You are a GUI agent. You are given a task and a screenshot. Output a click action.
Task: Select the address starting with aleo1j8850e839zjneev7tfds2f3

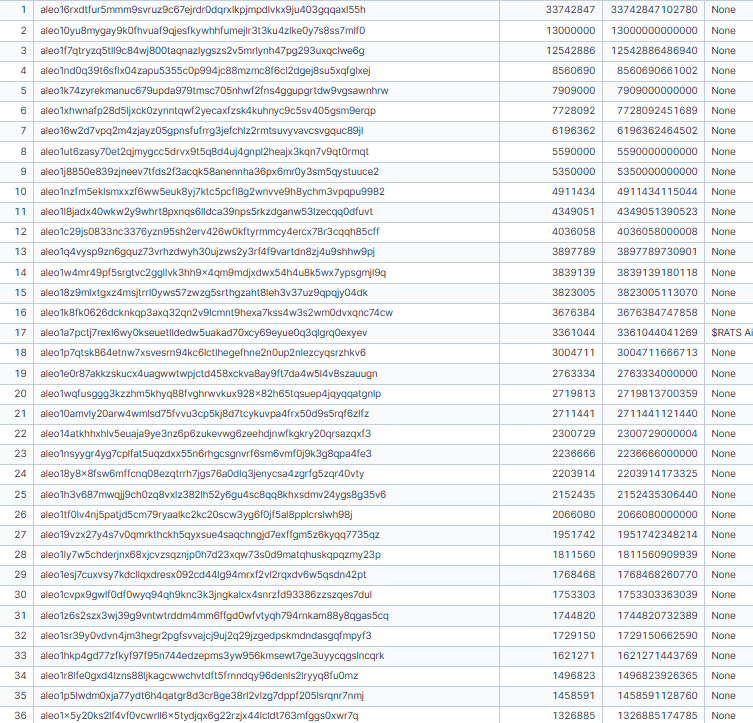click(x=209, y=172)
